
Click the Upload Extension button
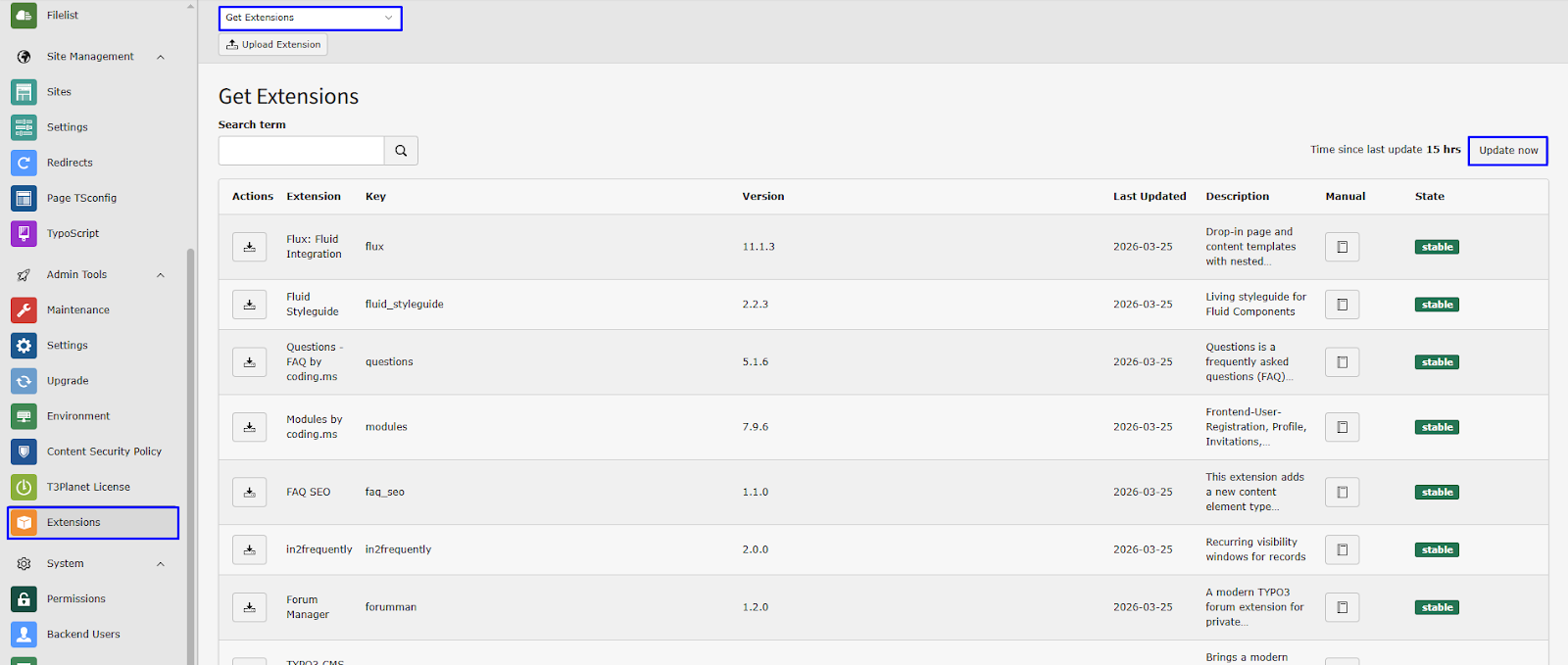point(273,45)
